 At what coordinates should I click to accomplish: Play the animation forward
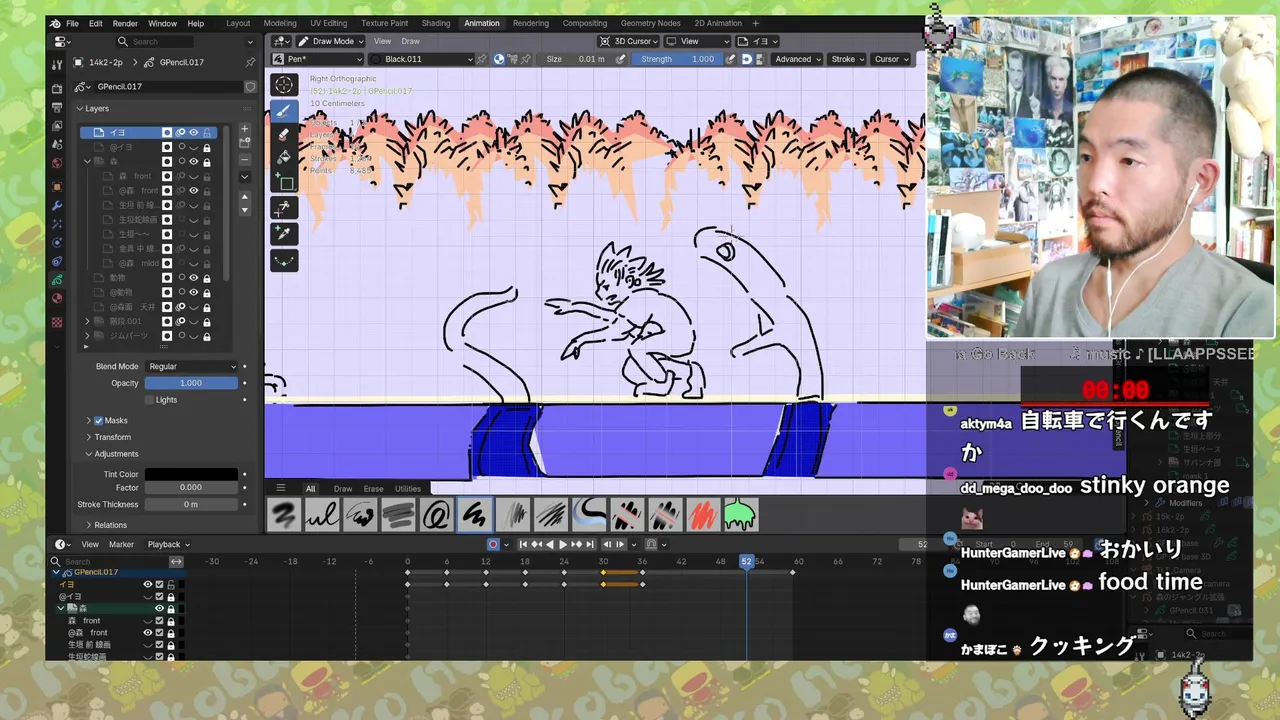pyautogui.click(x=562, y=544)
